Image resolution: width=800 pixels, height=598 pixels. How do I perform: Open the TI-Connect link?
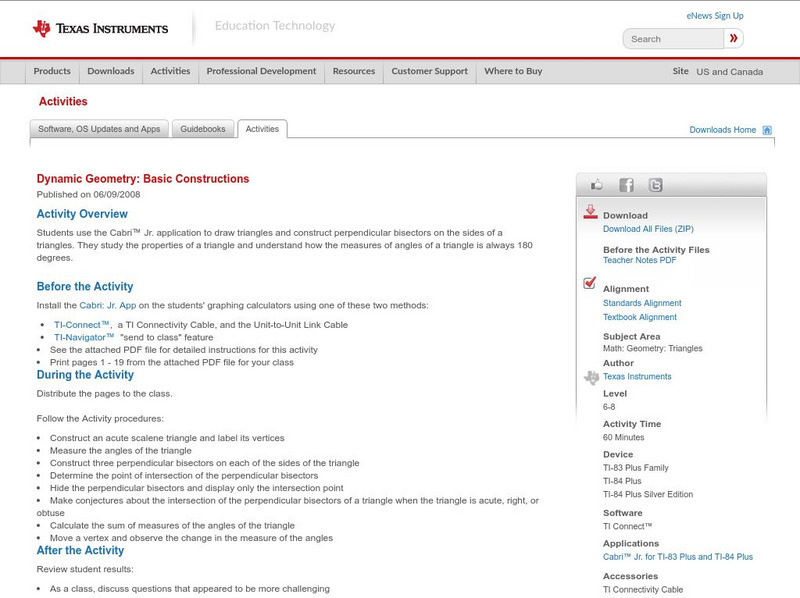[x=82, y=325]
